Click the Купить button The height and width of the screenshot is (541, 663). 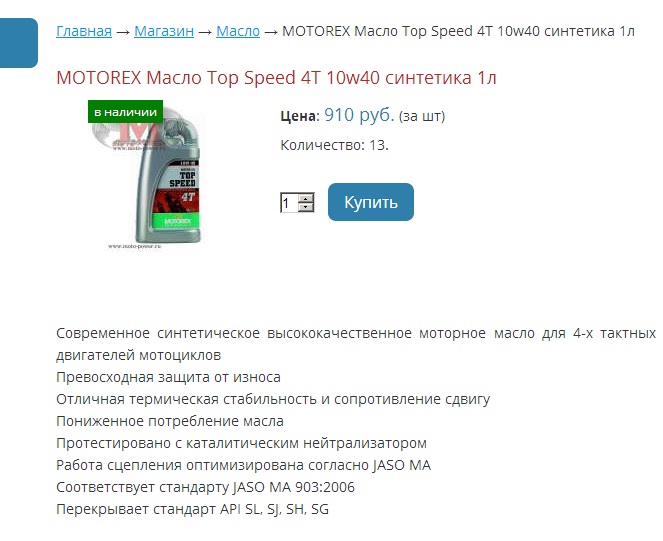tap(371, 202)
